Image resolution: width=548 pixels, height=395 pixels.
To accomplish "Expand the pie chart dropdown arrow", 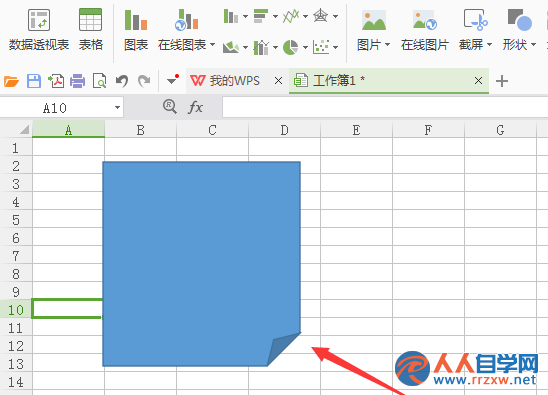I will (x=305, y=47).
